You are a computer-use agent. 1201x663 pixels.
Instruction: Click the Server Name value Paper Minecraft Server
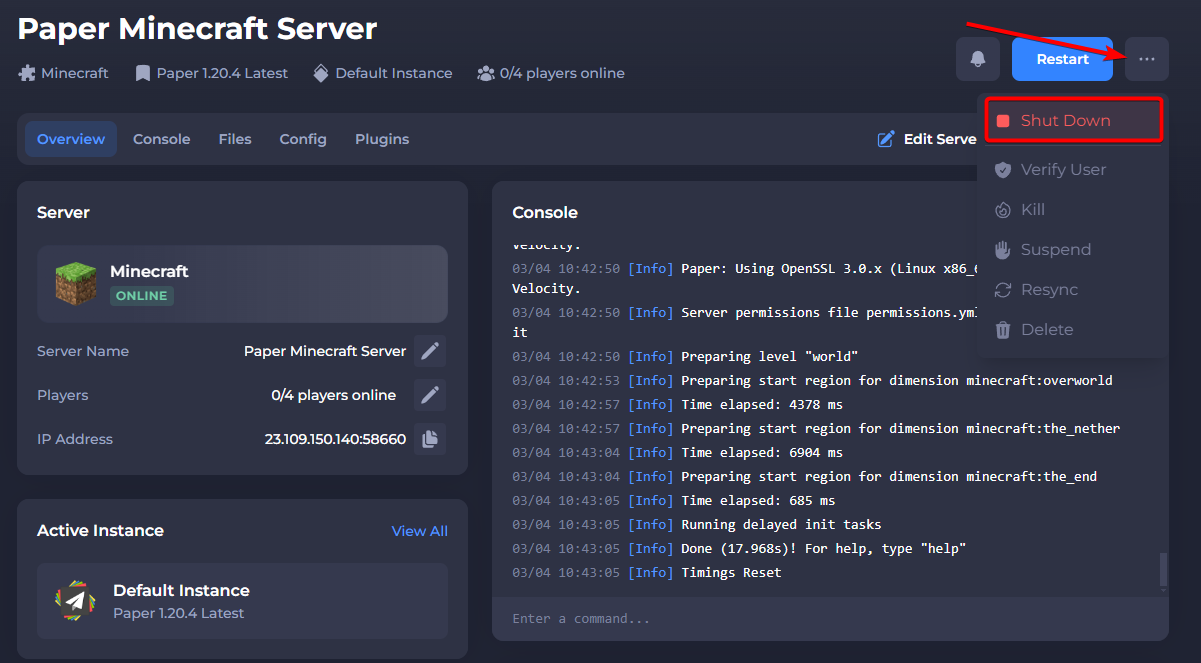(325, 351)
